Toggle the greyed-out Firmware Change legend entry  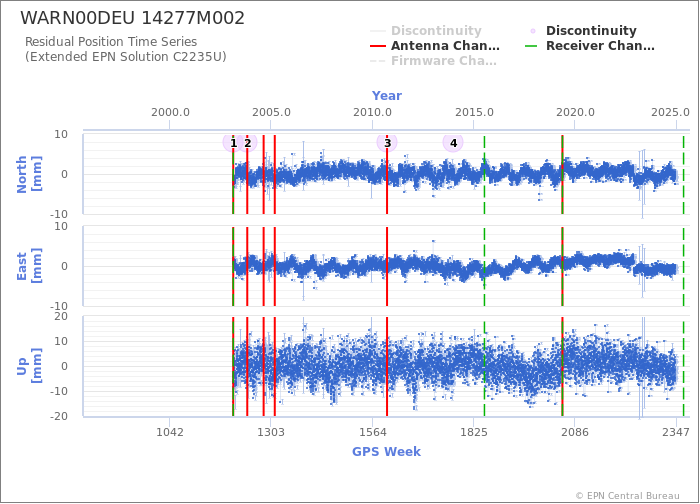tap(433, 61)
